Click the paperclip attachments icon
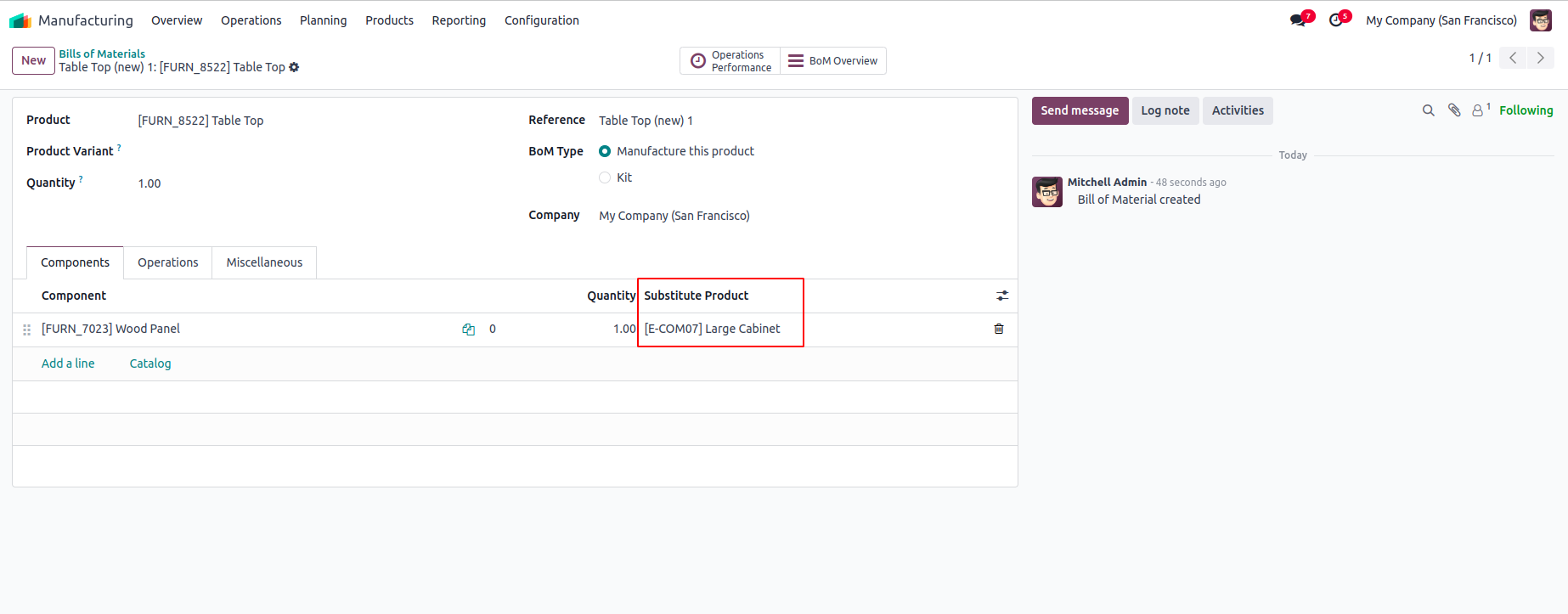Image resolution: width=1568 pixels, height=614 pixels. click(x=1454, y=110)
